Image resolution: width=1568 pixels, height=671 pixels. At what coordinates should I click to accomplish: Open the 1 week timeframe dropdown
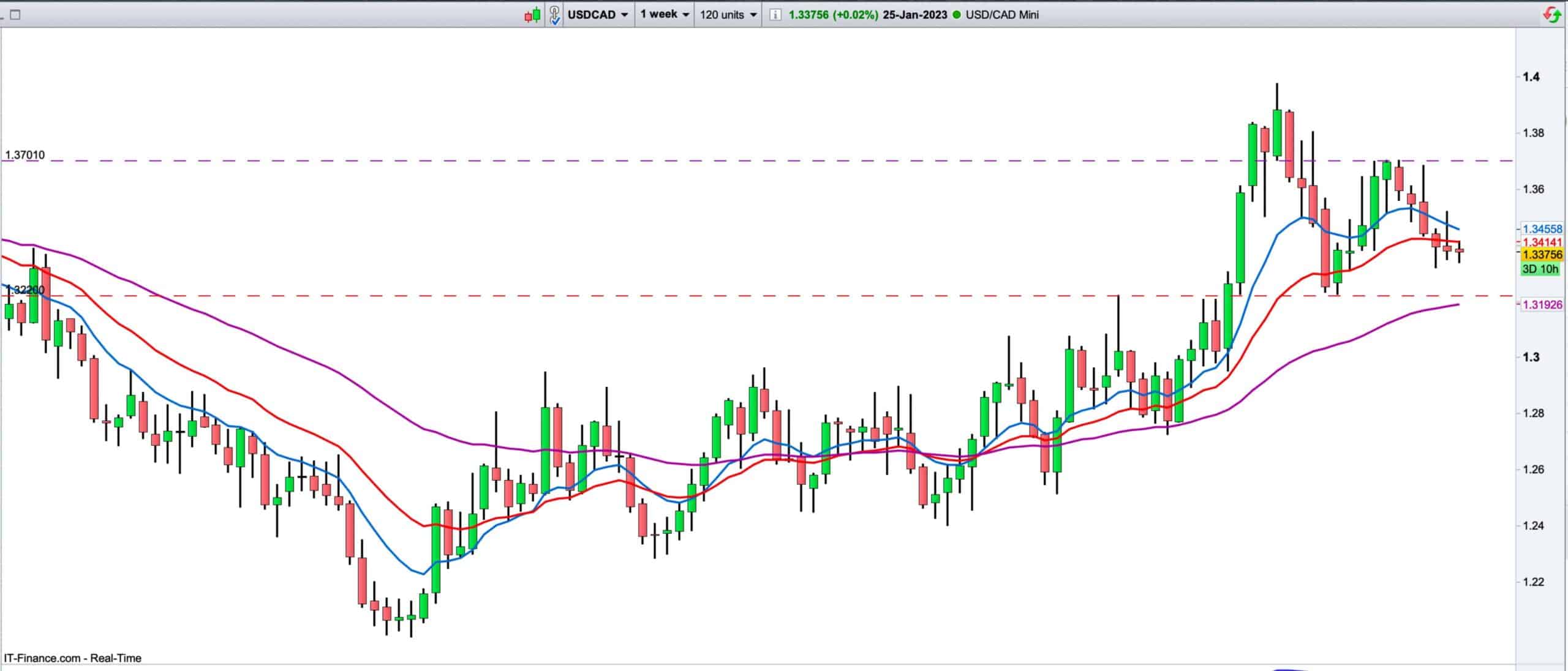coord(665,14)
